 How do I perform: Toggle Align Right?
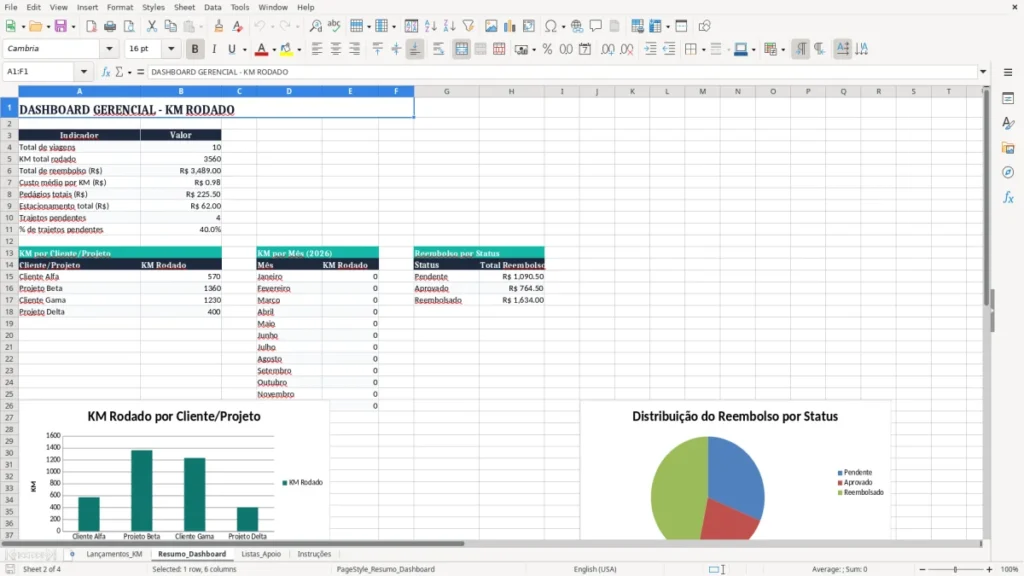[355, 49]
